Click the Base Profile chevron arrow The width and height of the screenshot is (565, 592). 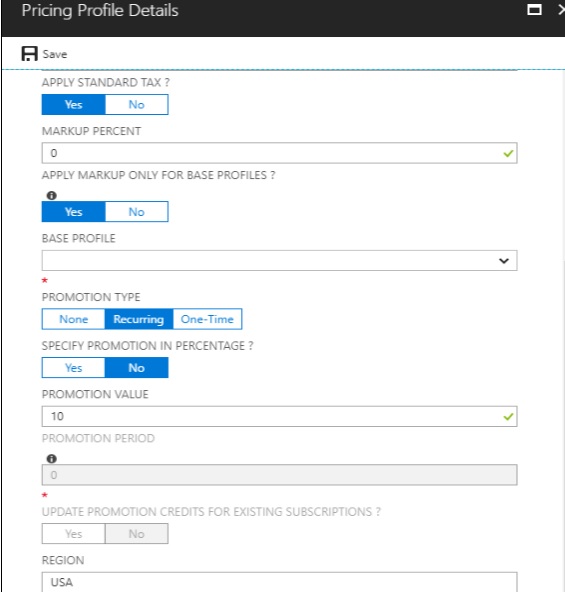click(504, 261)
